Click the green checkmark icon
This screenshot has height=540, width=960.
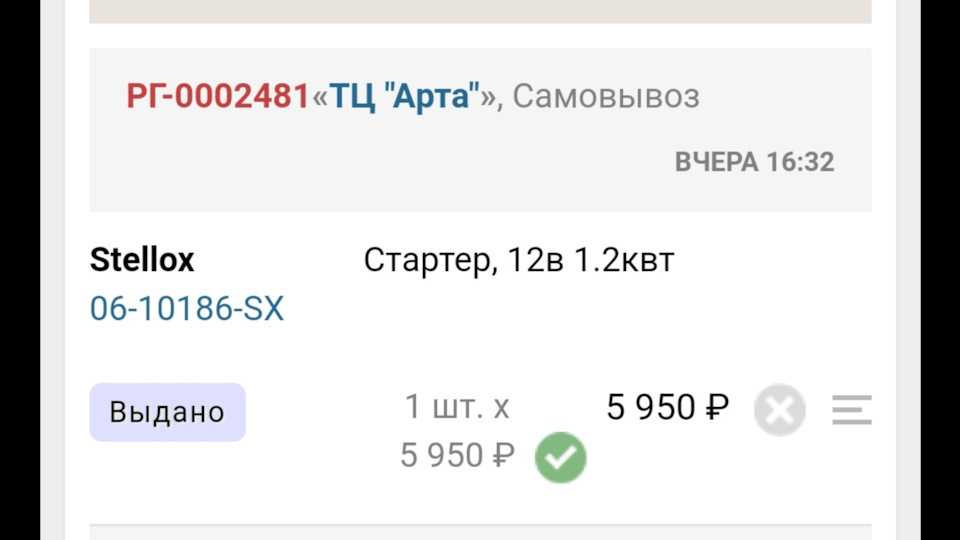560,458
